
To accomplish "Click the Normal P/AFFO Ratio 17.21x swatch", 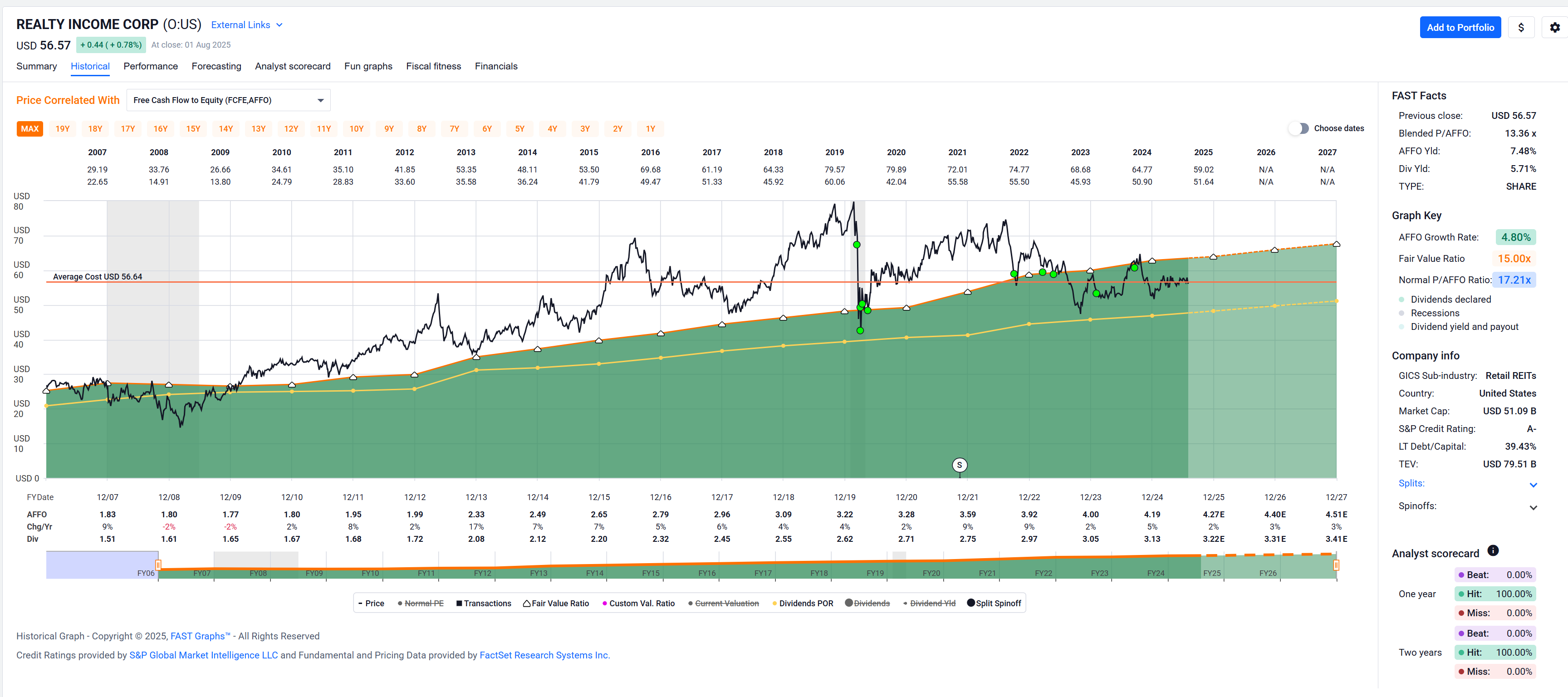I will click(x=1514, y=280).
